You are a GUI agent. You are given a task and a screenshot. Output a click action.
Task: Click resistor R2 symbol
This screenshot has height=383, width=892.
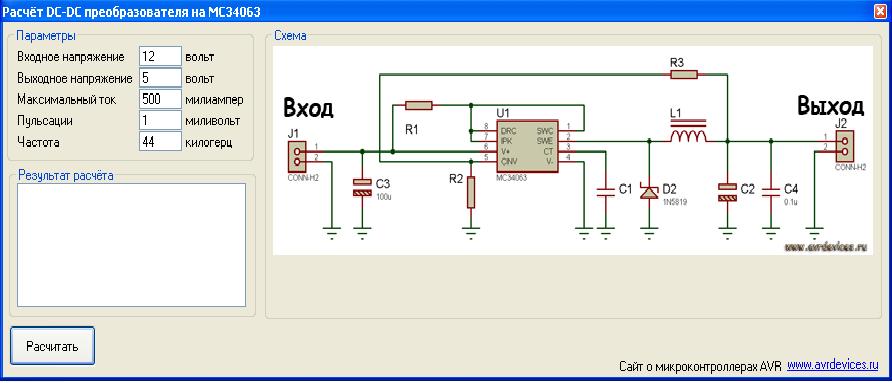[470, 192]
